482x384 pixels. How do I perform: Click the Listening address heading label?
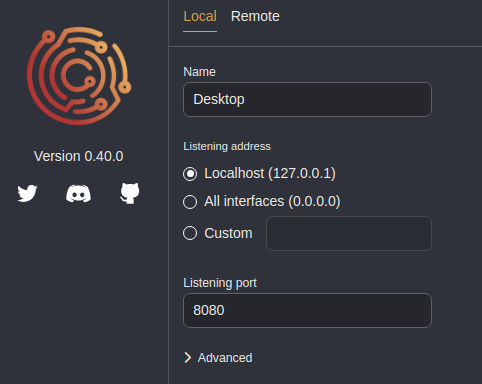coord(227,146)
